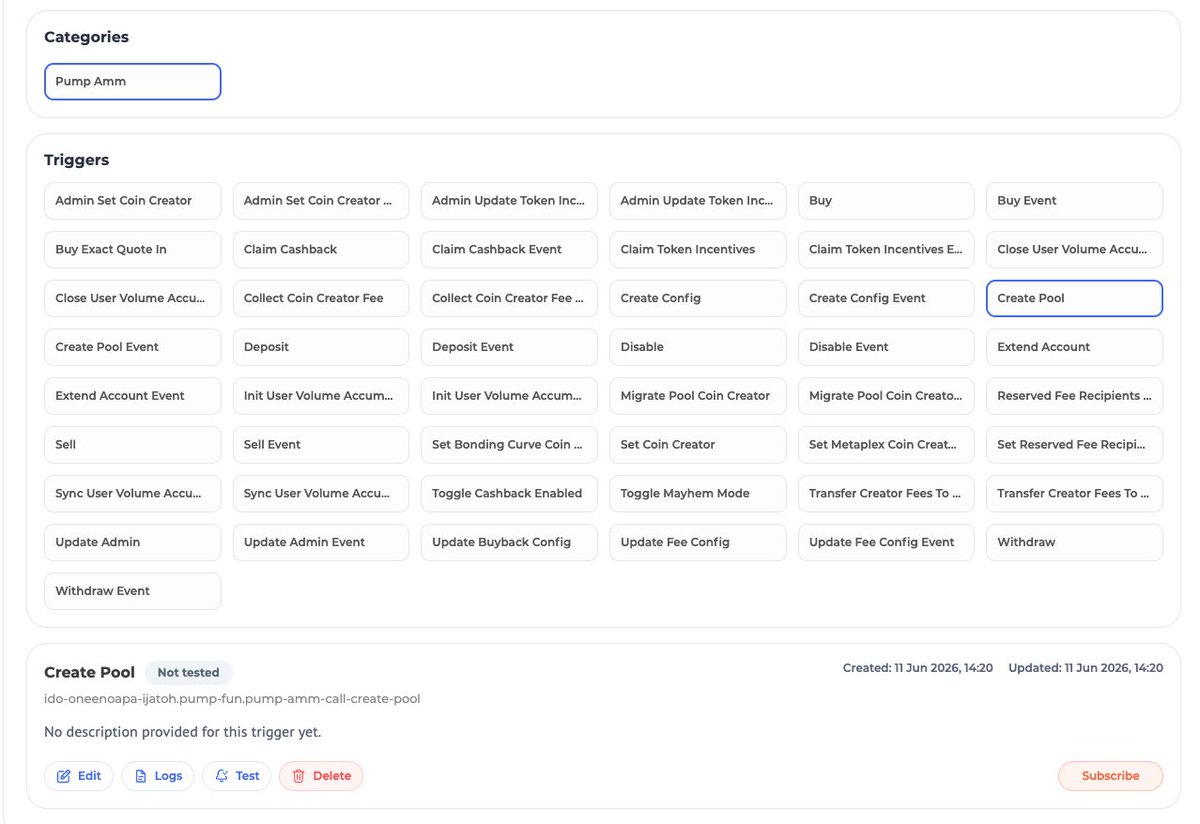The width and height of the screenshot is (1200, 824).
Task: Select the Withdraw Event trigger
Action: (x=132, y=591)
